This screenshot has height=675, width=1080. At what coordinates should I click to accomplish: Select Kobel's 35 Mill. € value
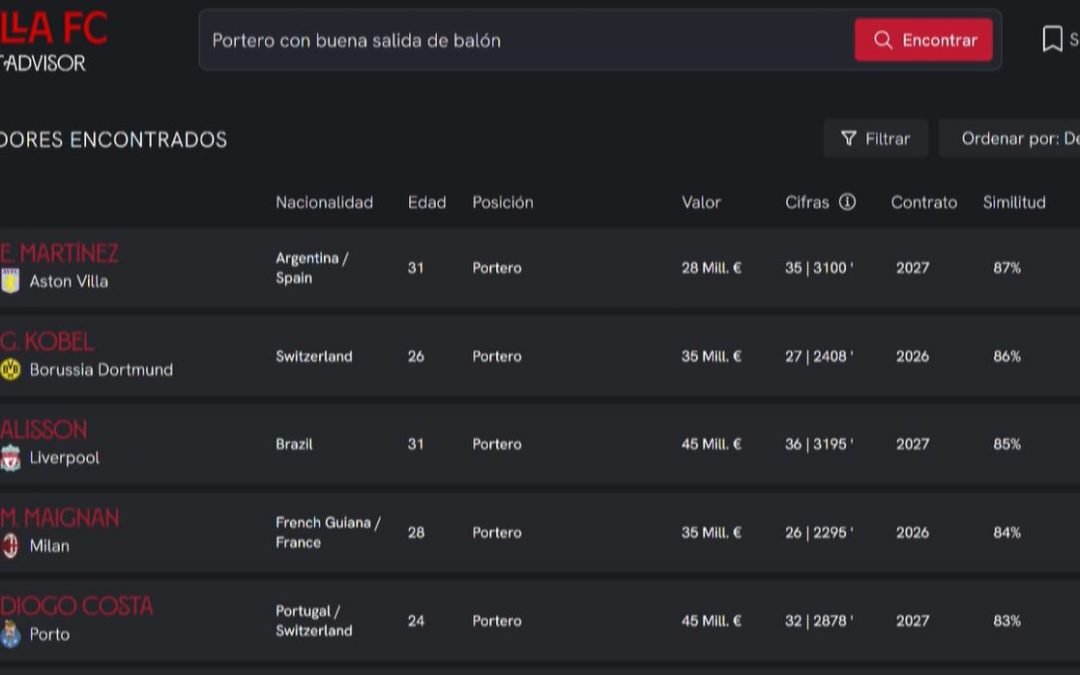pyautogui.click(x=712, y=356)
